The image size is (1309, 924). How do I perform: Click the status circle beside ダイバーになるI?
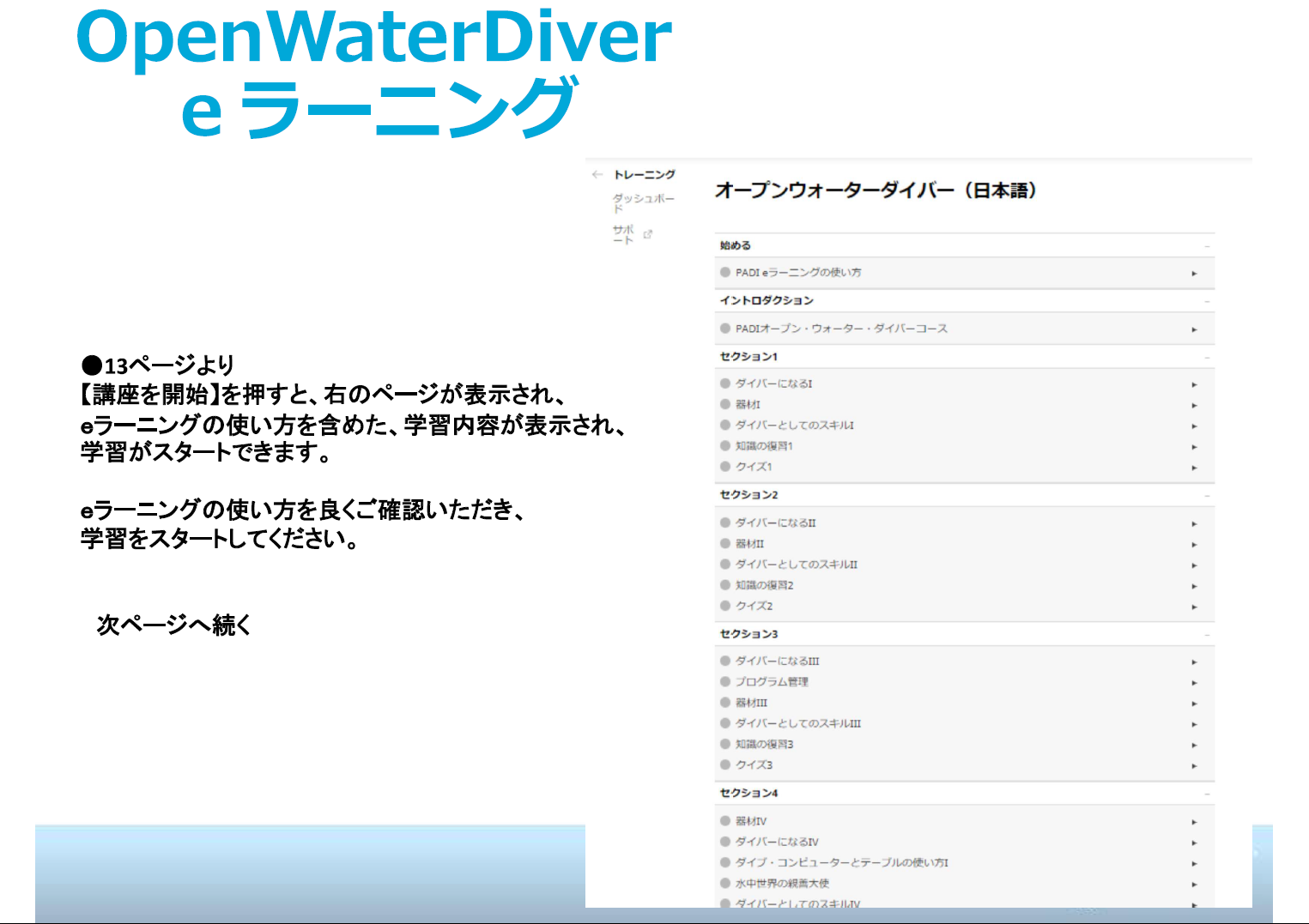click(x=725, y=383)
